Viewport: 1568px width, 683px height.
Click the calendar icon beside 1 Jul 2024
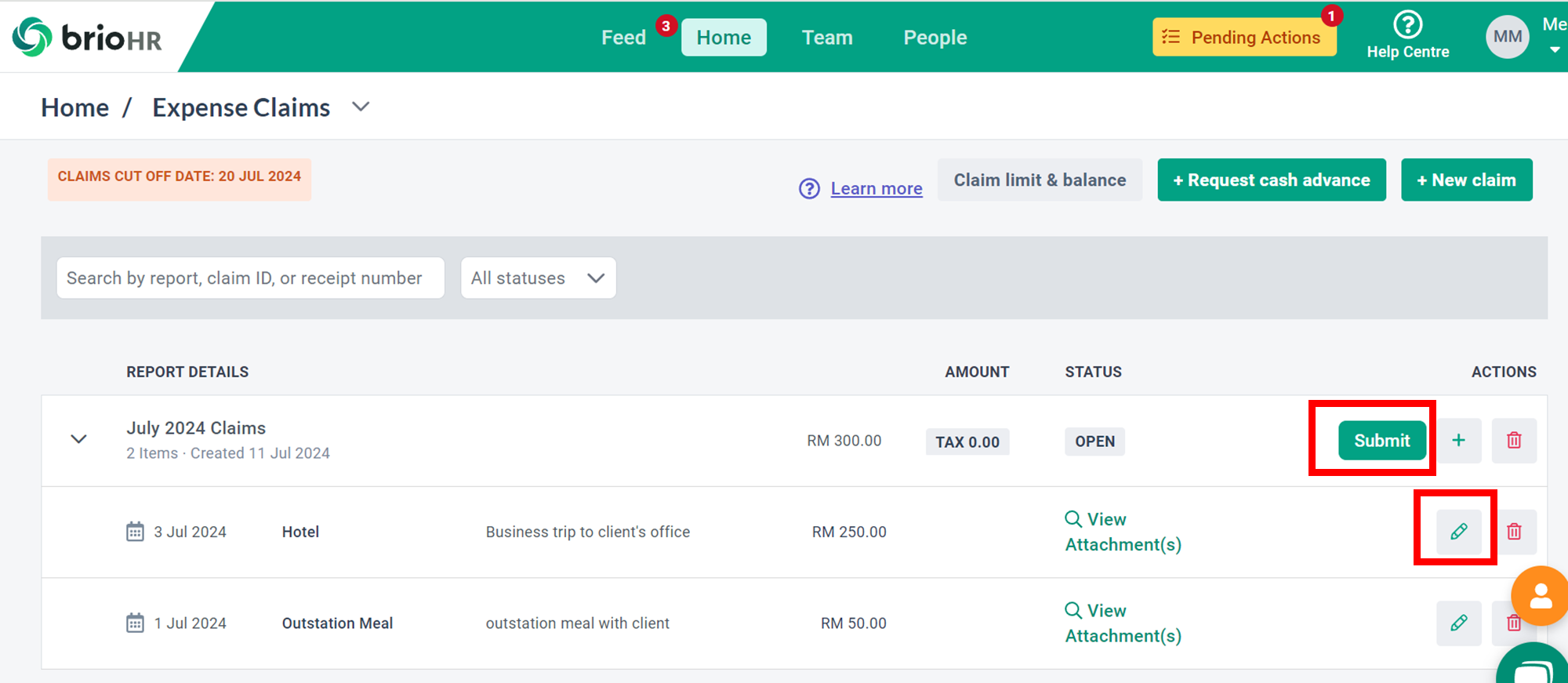pyautogui.click(x=135, y=623)
